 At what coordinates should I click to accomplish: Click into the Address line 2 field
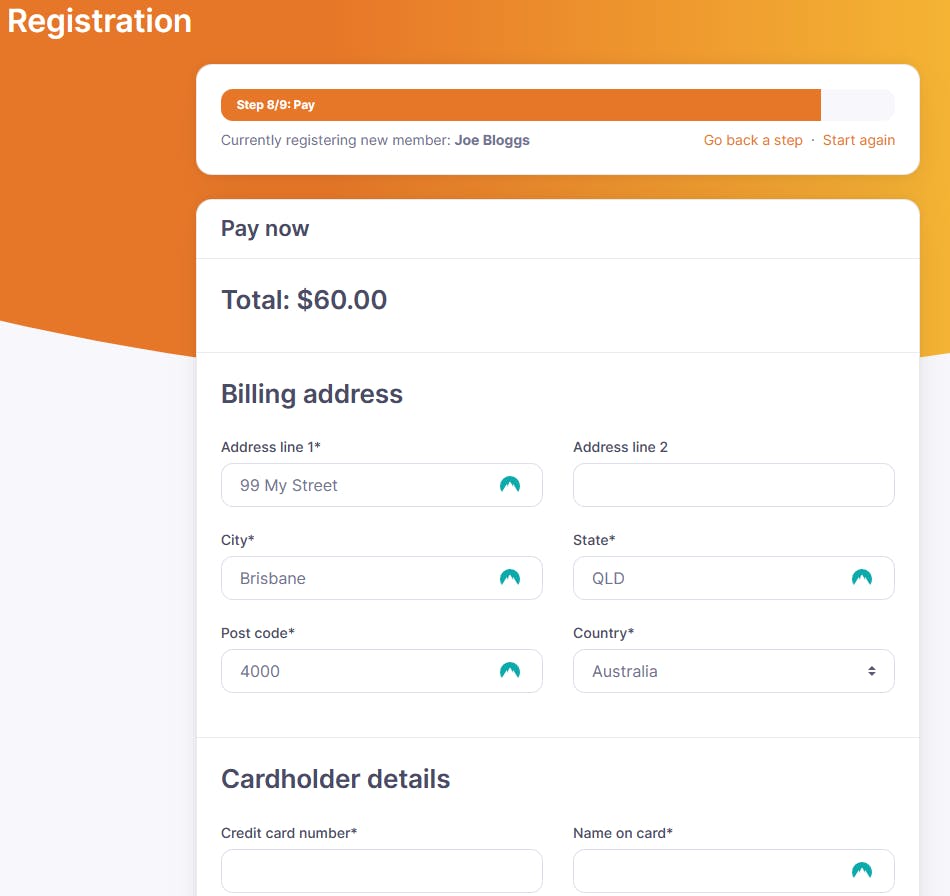tap(733, 485)
